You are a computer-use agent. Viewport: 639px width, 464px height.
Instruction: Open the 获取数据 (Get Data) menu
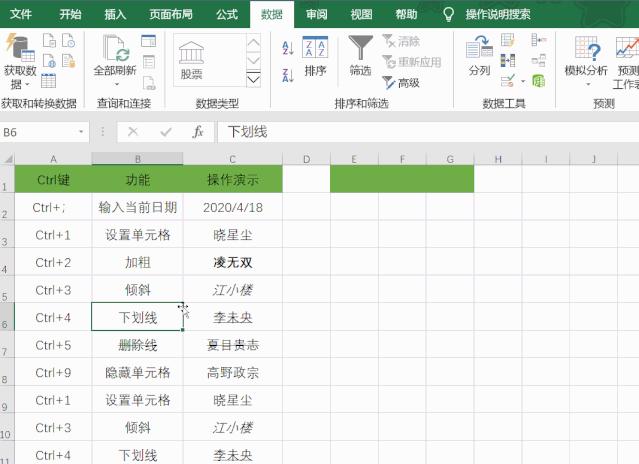[20, 62]
